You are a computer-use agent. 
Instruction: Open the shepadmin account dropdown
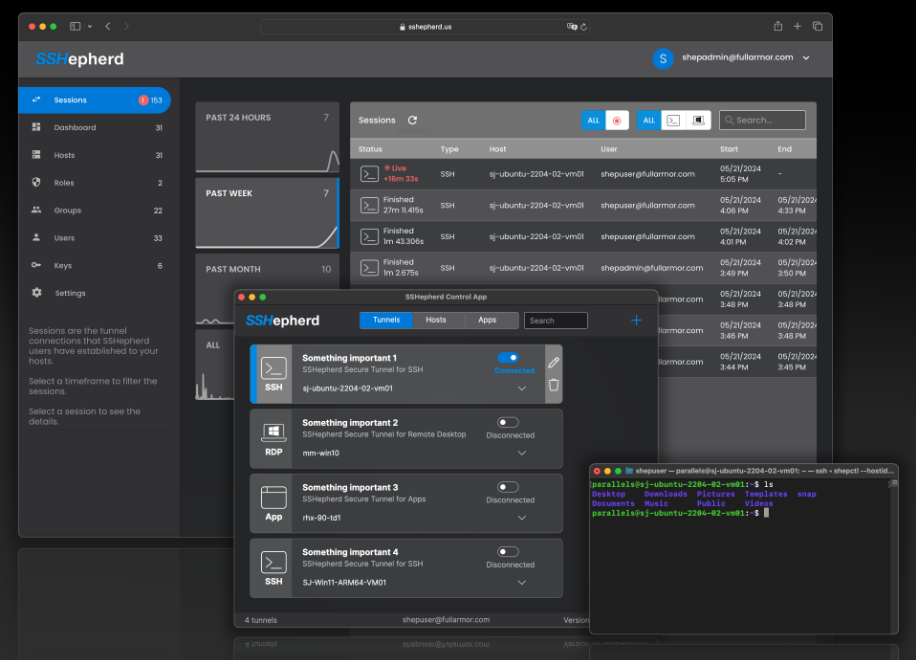806,58
